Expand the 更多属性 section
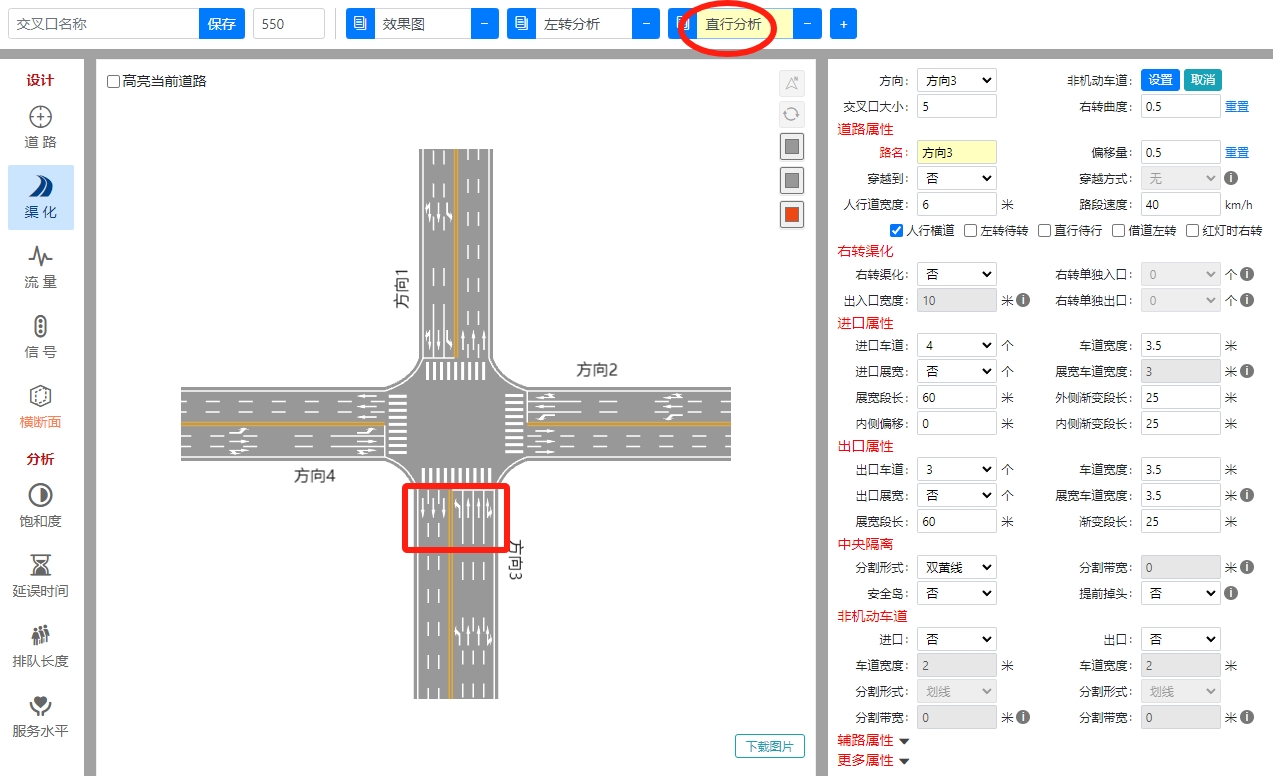1273x776 pixels. (x=873, y=761)
